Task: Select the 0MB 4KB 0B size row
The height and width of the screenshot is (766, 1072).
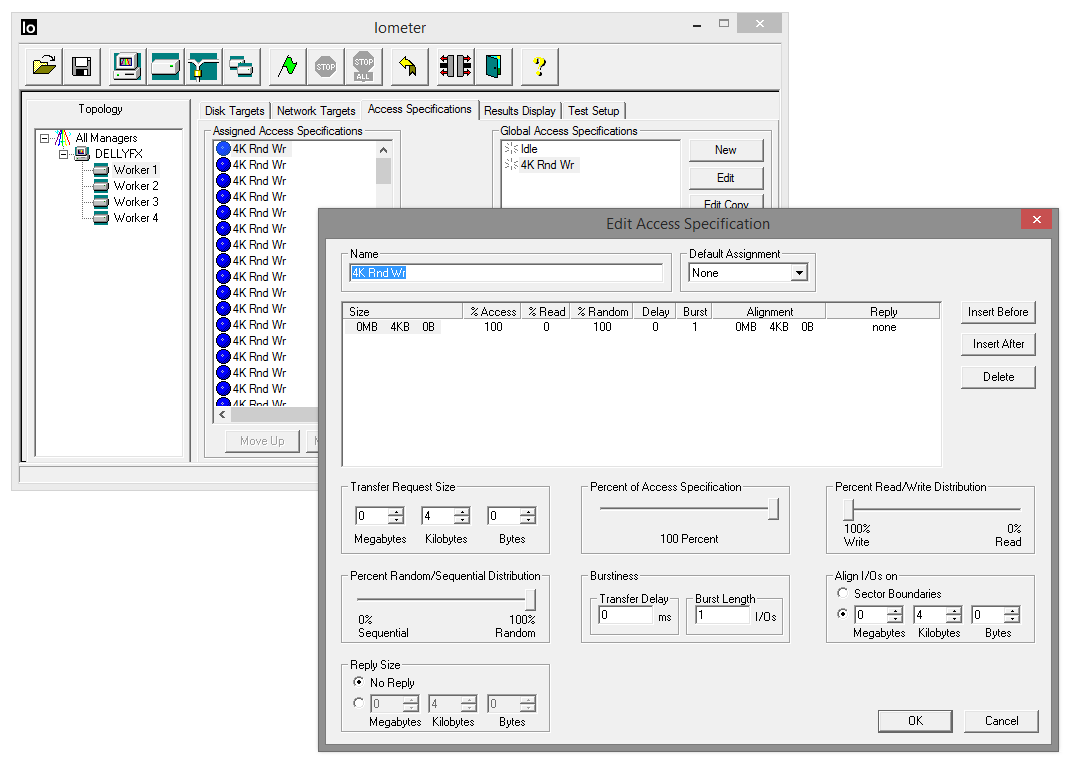Action: (x=394, y=327)
